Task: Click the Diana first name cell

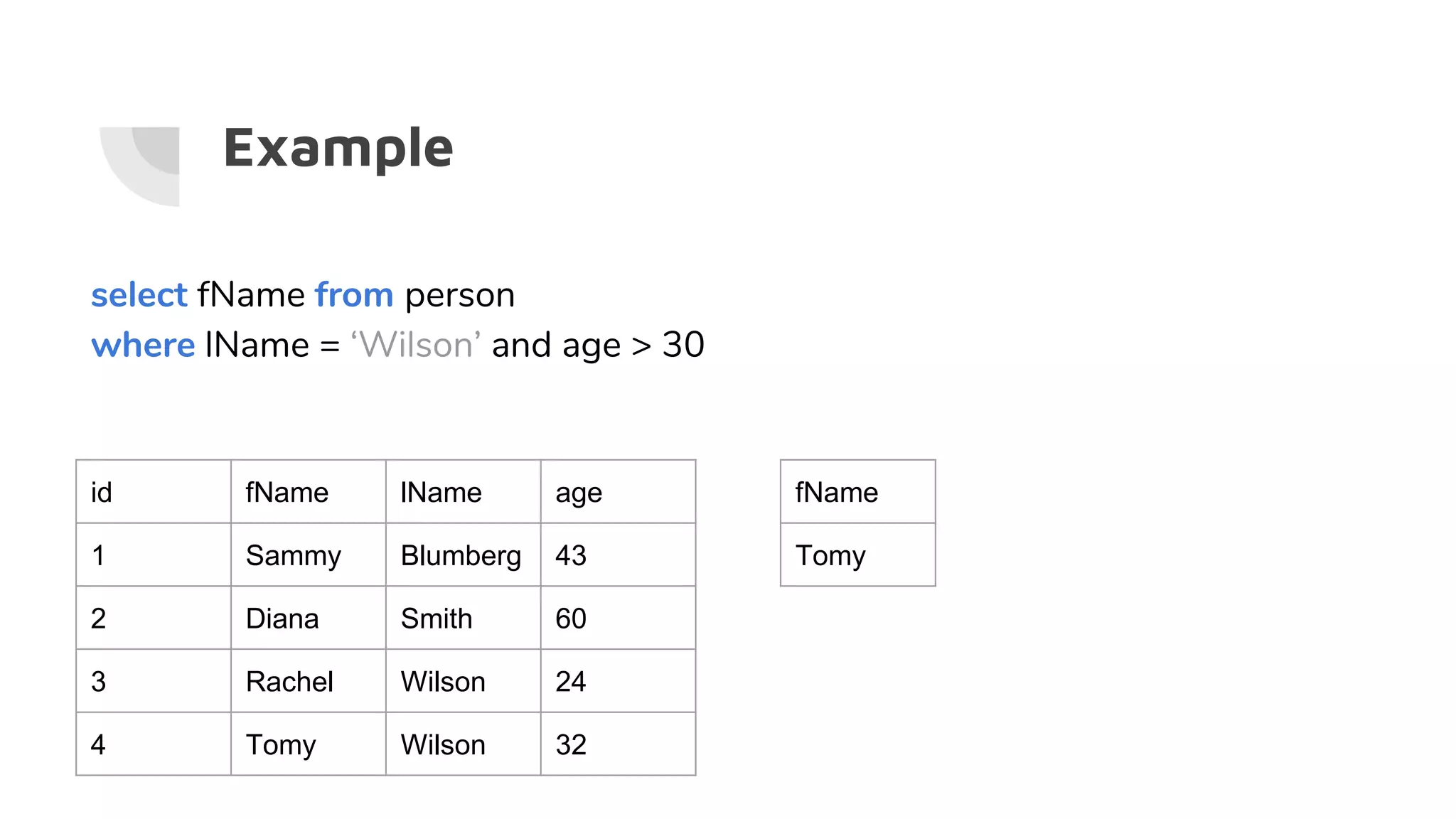Action: 308,619
